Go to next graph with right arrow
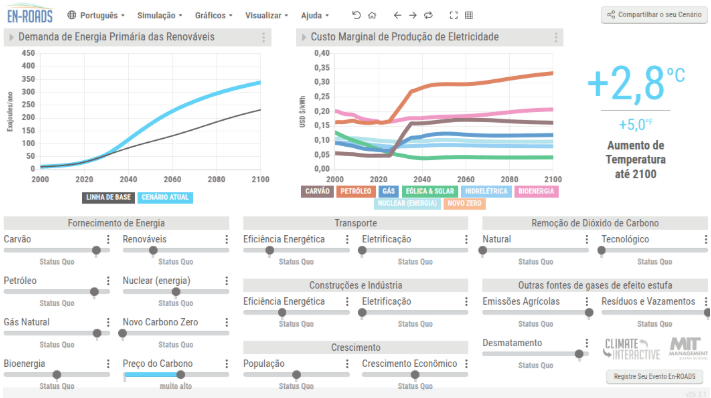This screenshot has height=398, width=711. click(x=413, y=15)
